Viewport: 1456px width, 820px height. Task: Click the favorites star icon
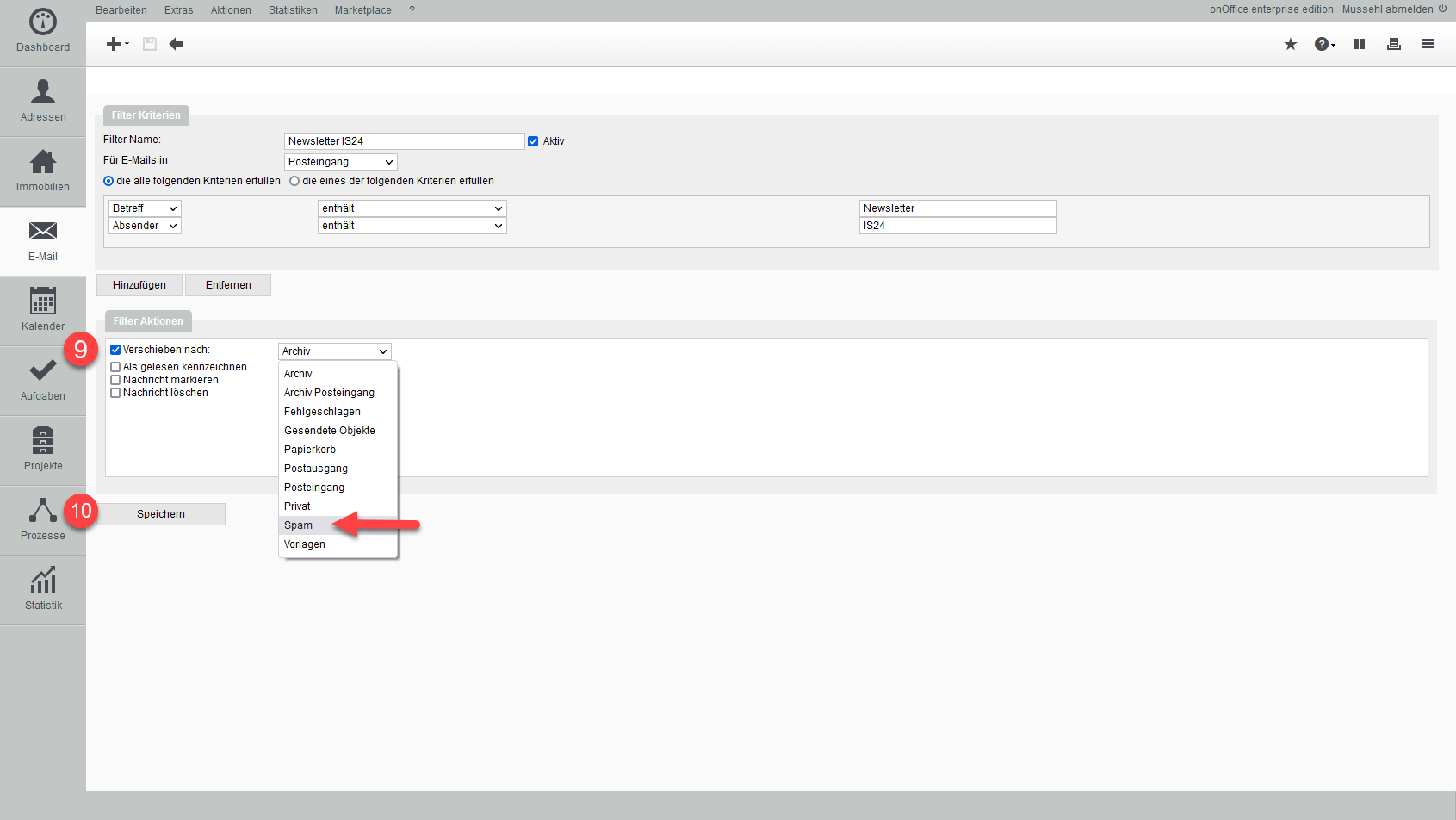[x=1290, y=44]
